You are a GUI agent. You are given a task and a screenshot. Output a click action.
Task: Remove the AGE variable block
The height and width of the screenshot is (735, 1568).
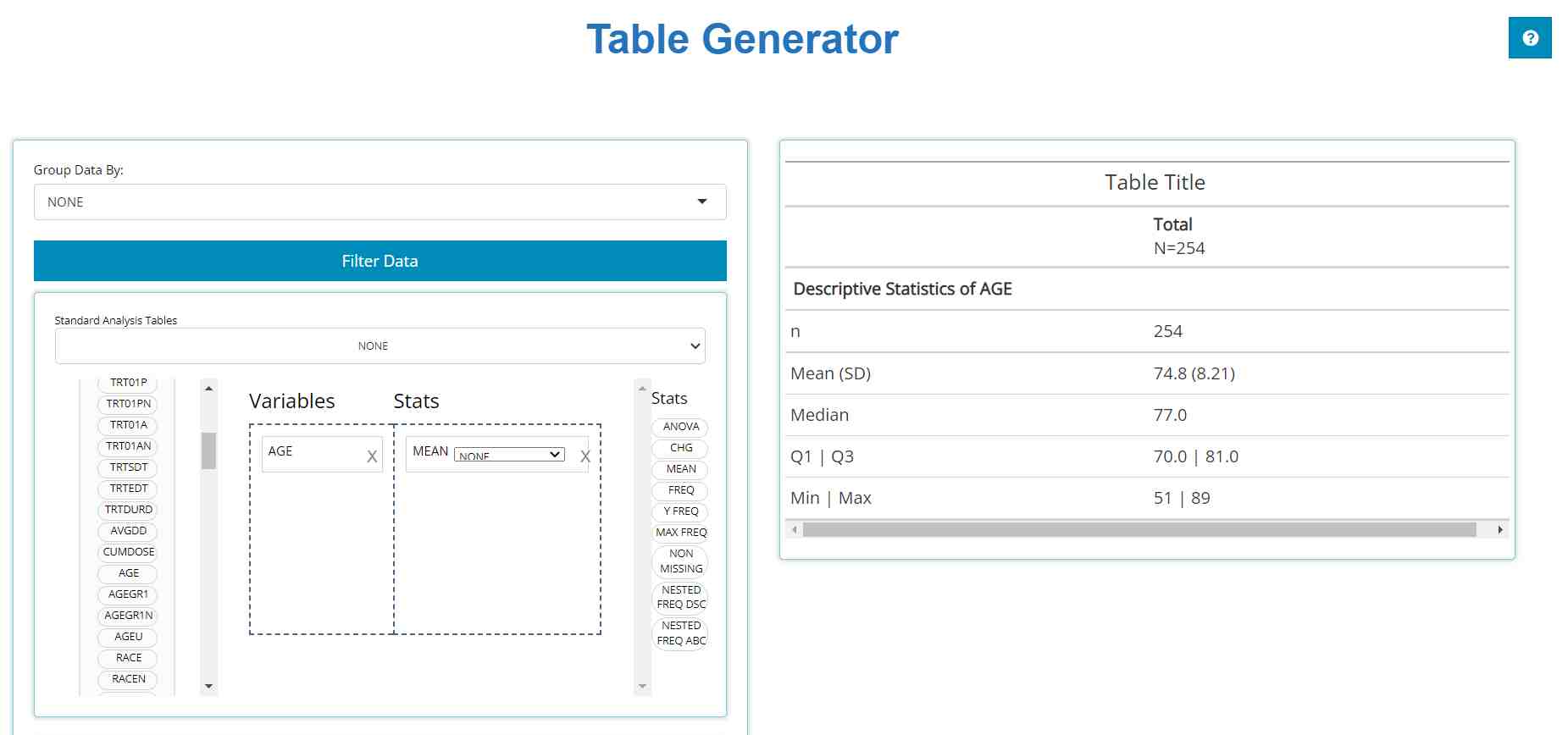(372, 456)
